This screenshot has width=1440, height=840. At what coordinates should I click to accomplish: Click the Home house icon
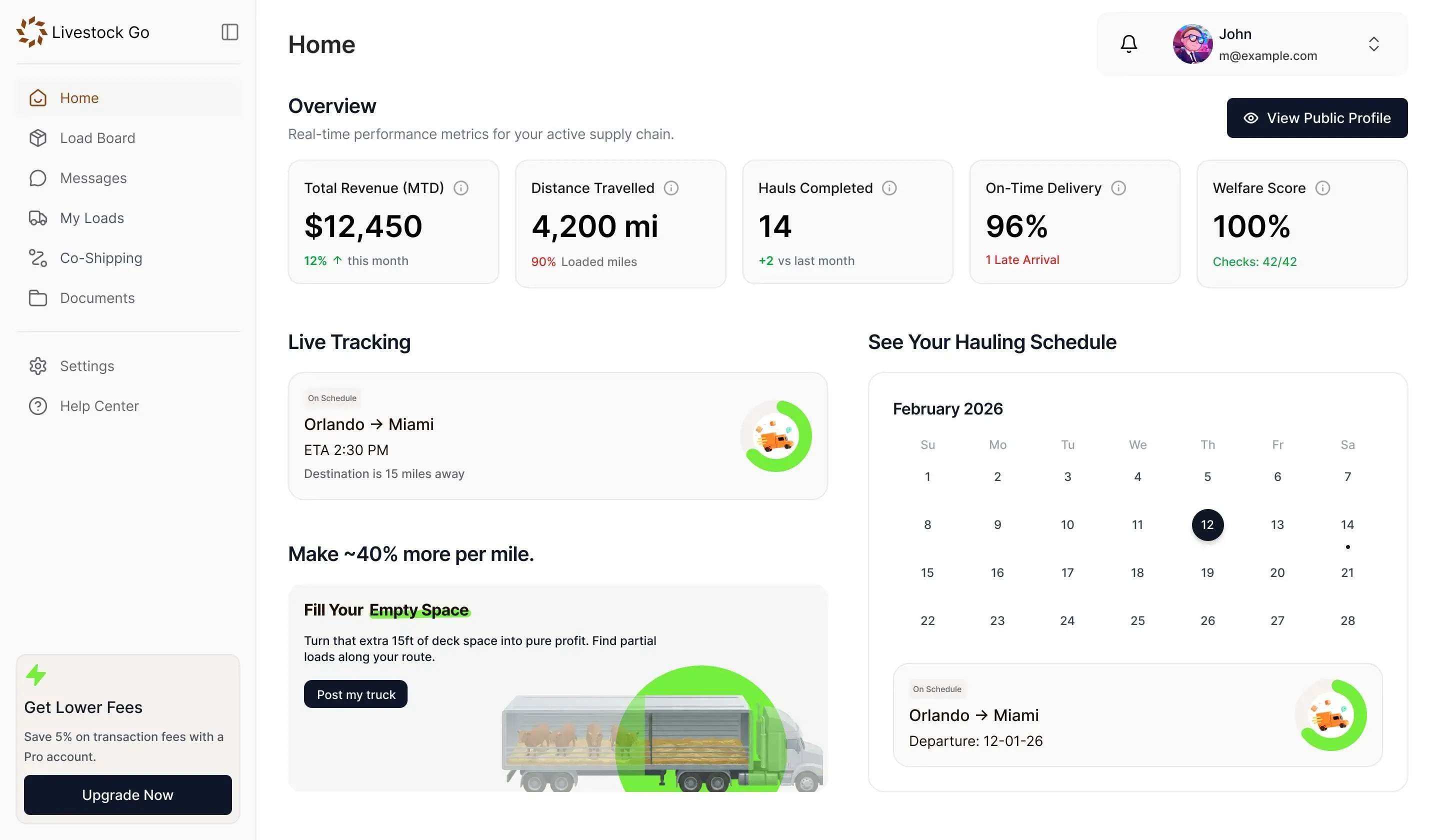(x=37, y=97)
